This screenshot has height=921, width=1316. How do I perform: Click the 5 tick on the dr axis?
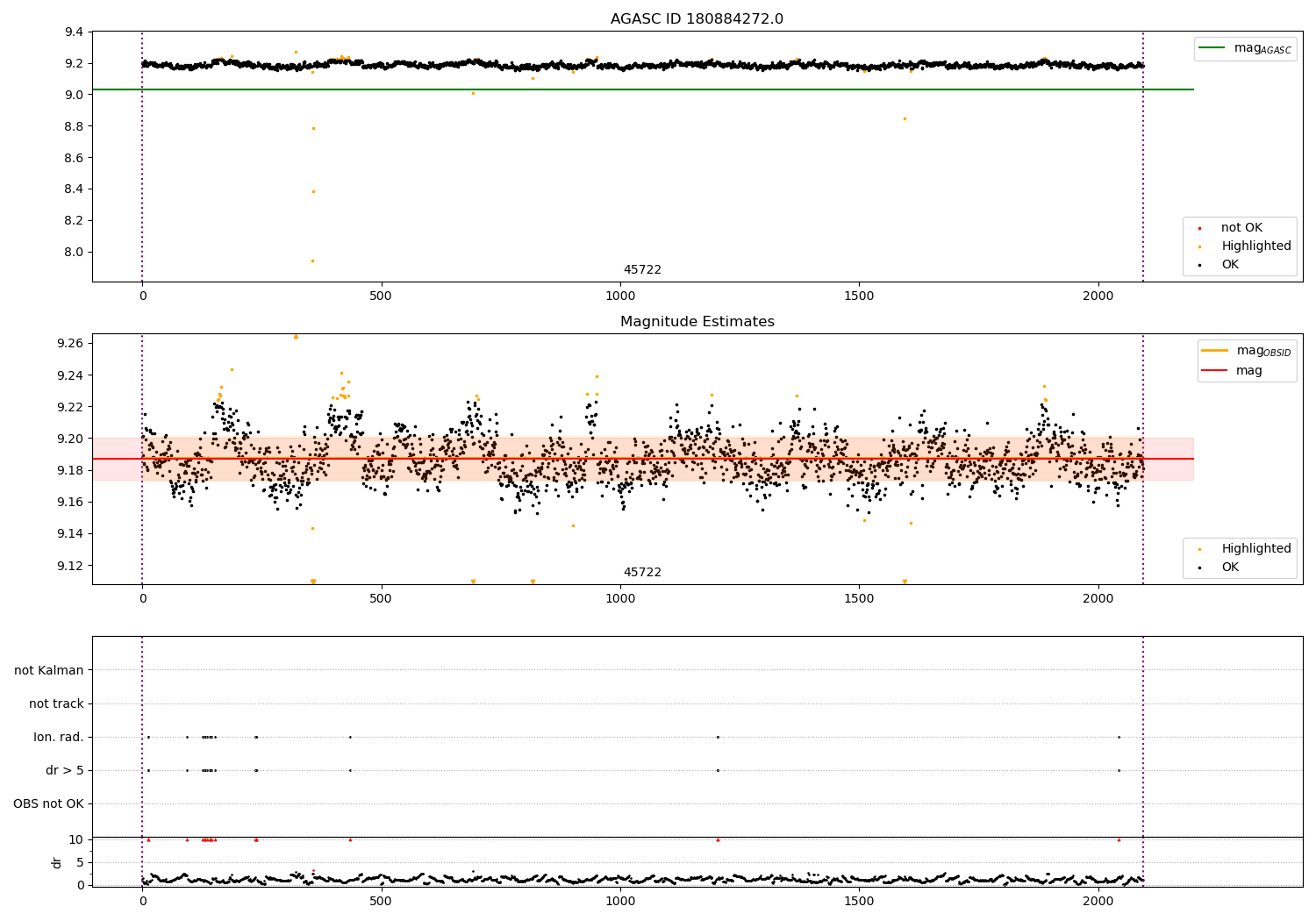click(x=80, y=862)
